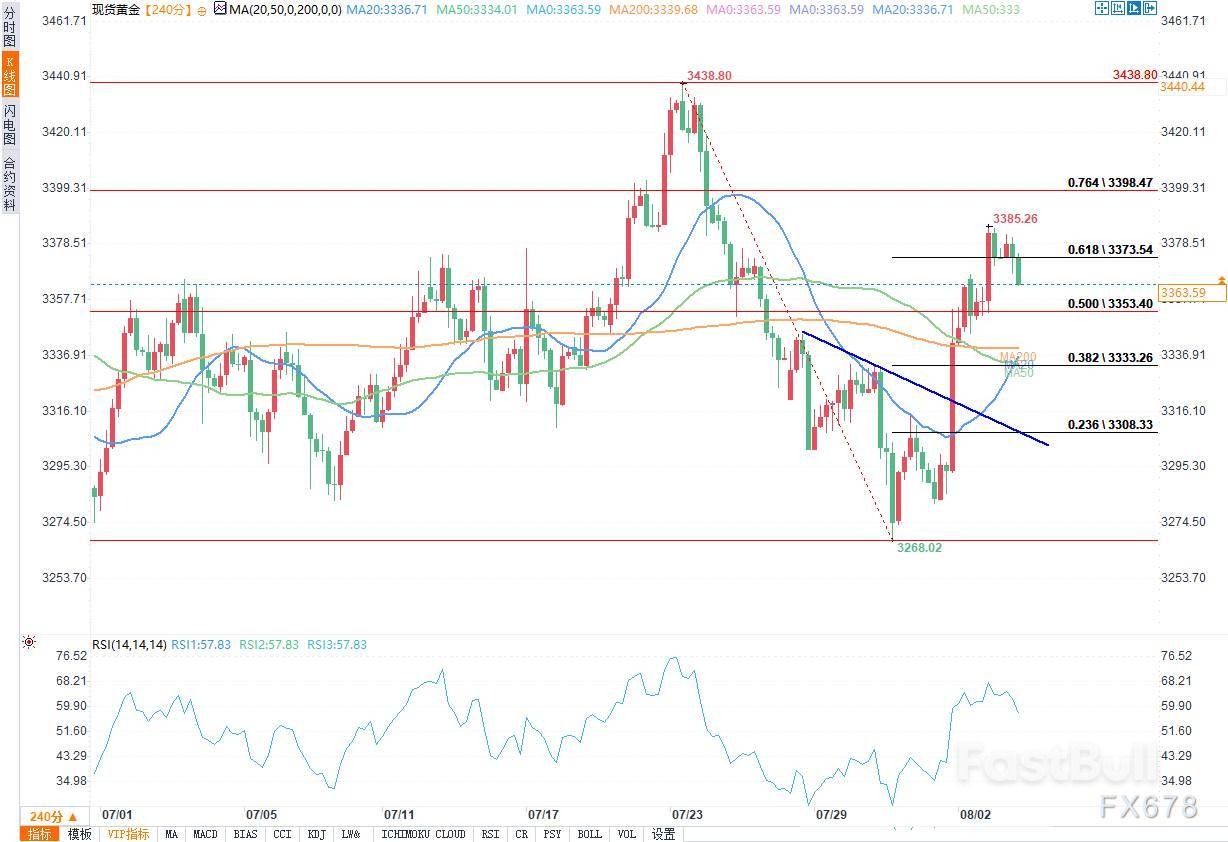Click the 设置 settings button
This screenshot has width=1228, height=842.
[663, 834]
